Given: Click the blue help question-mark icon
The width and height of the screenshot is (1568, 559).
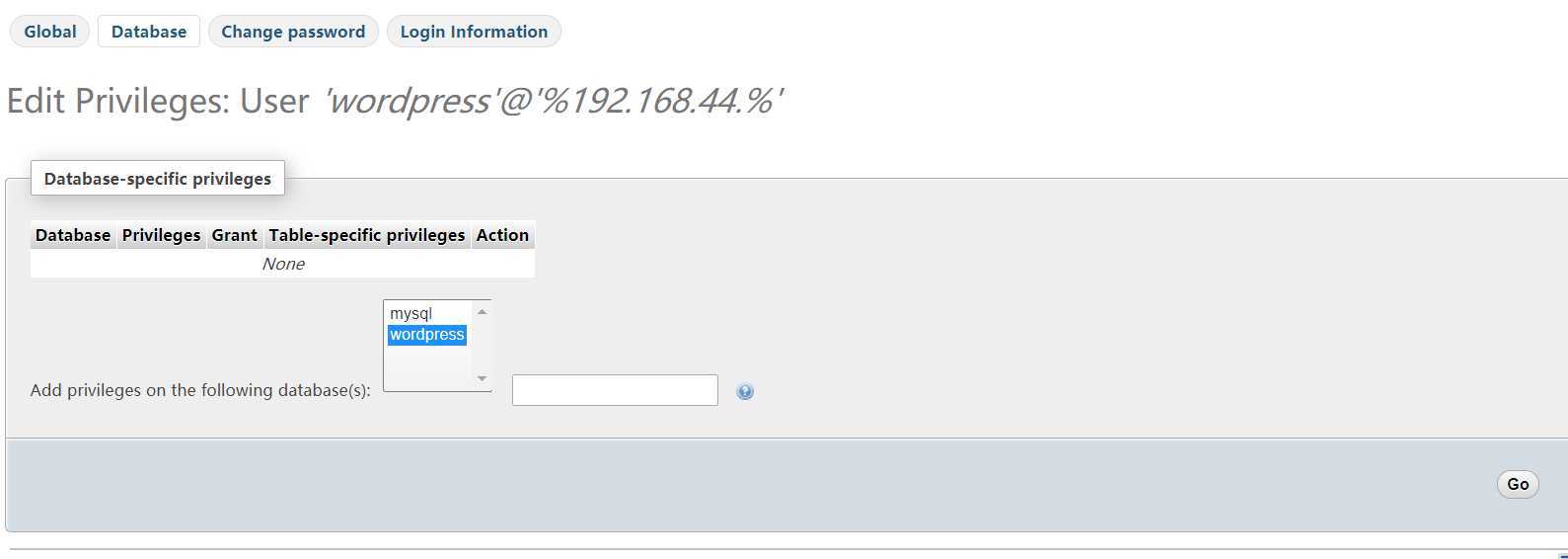Looking at the screenshot, I should pyautogui.click(x=745, y=392).
